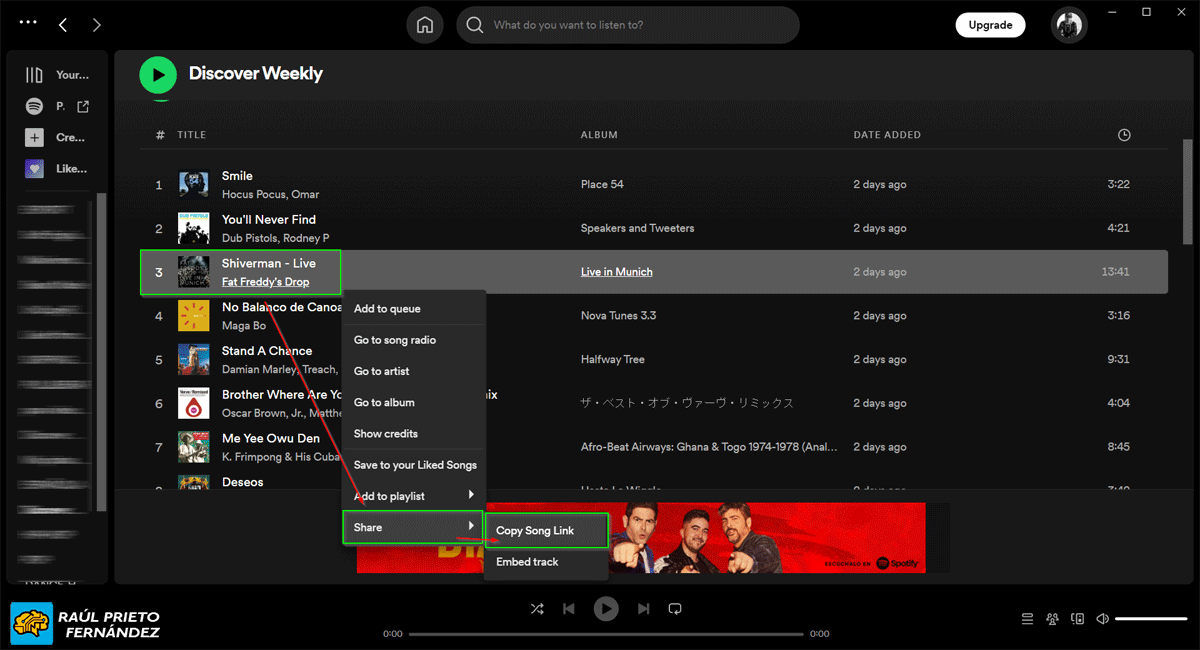Navigate back with the left arrow

click(63, 25)
